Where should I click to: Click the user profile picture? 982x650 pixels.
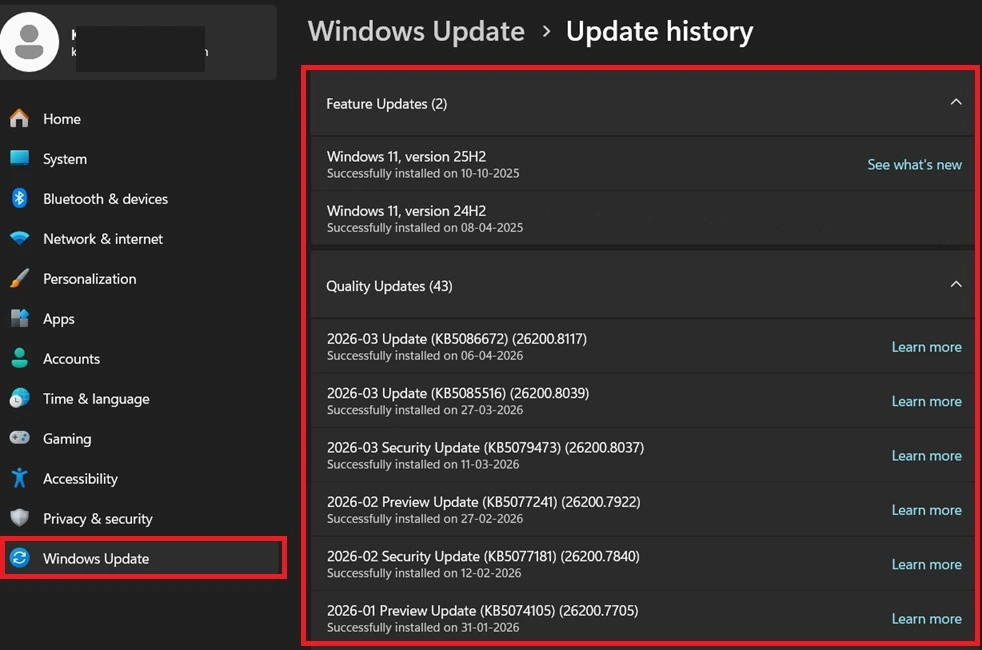pyautogui.click(x=30, y=42)
